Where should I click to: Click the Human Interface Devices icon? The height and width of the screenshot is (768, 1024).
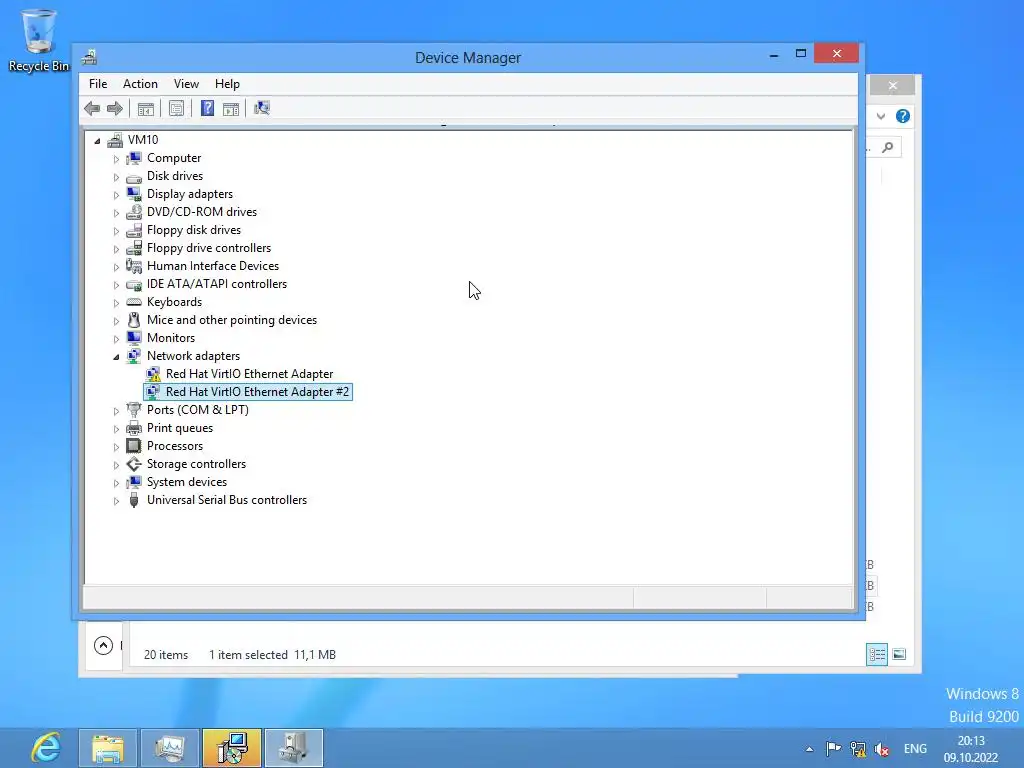pos(134,266)
